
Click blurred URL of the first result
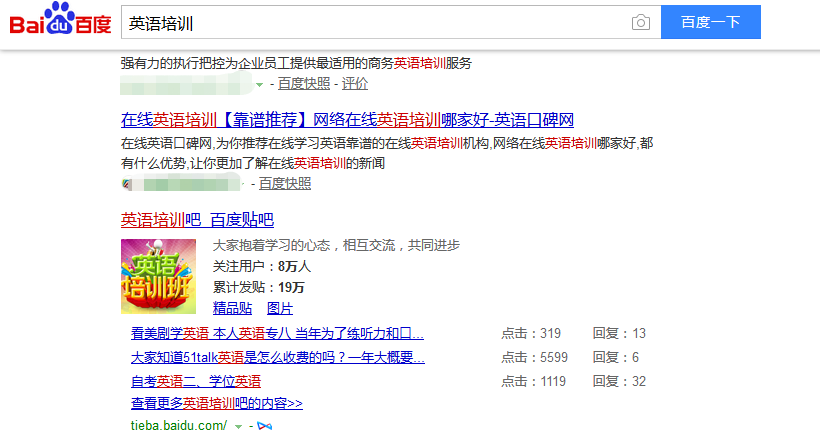(x=187, y=84)
